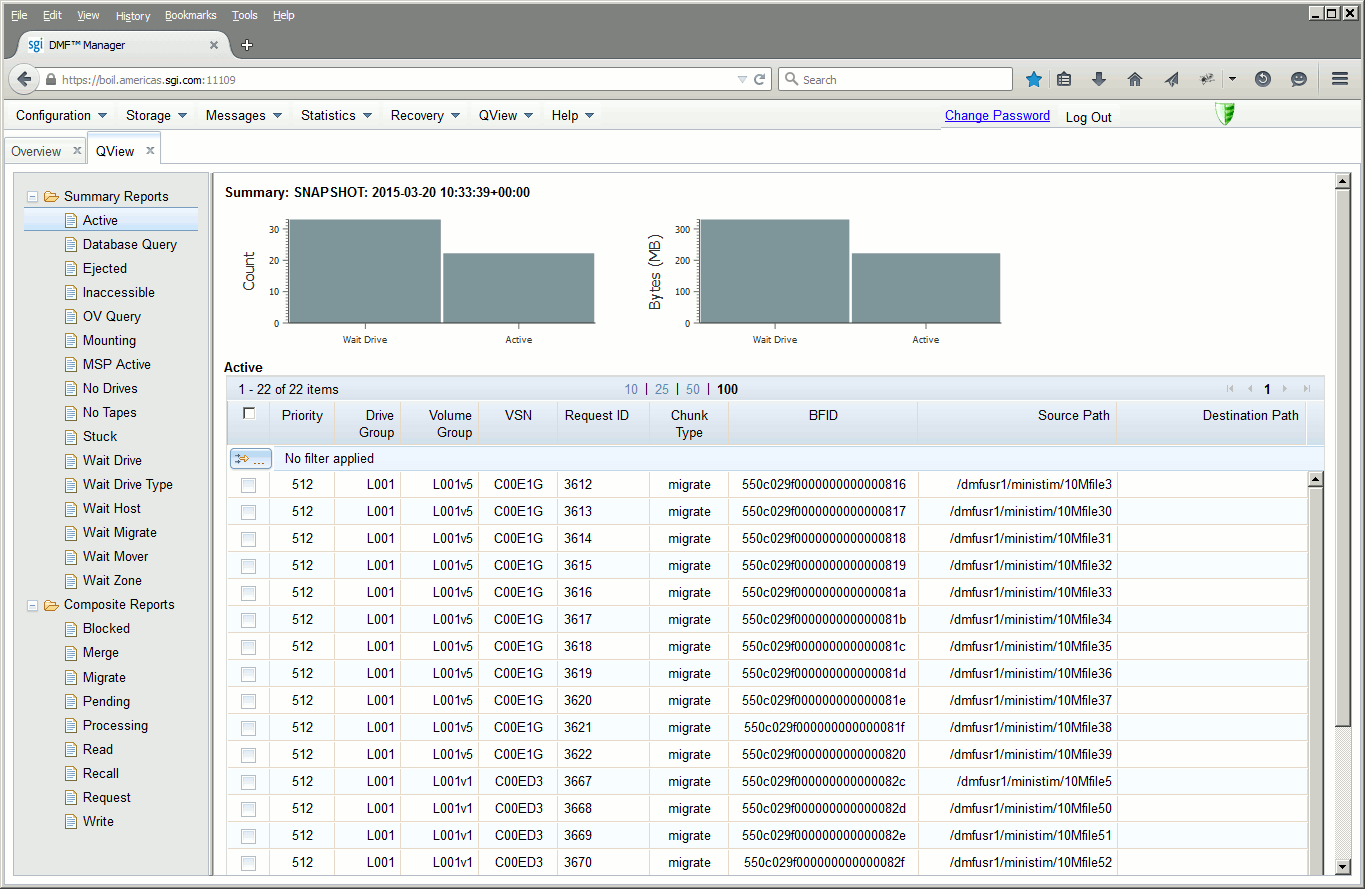This screenshot has height=889, width=1365.
Task: Open the Storage dropdown menu
Action: 157,115
